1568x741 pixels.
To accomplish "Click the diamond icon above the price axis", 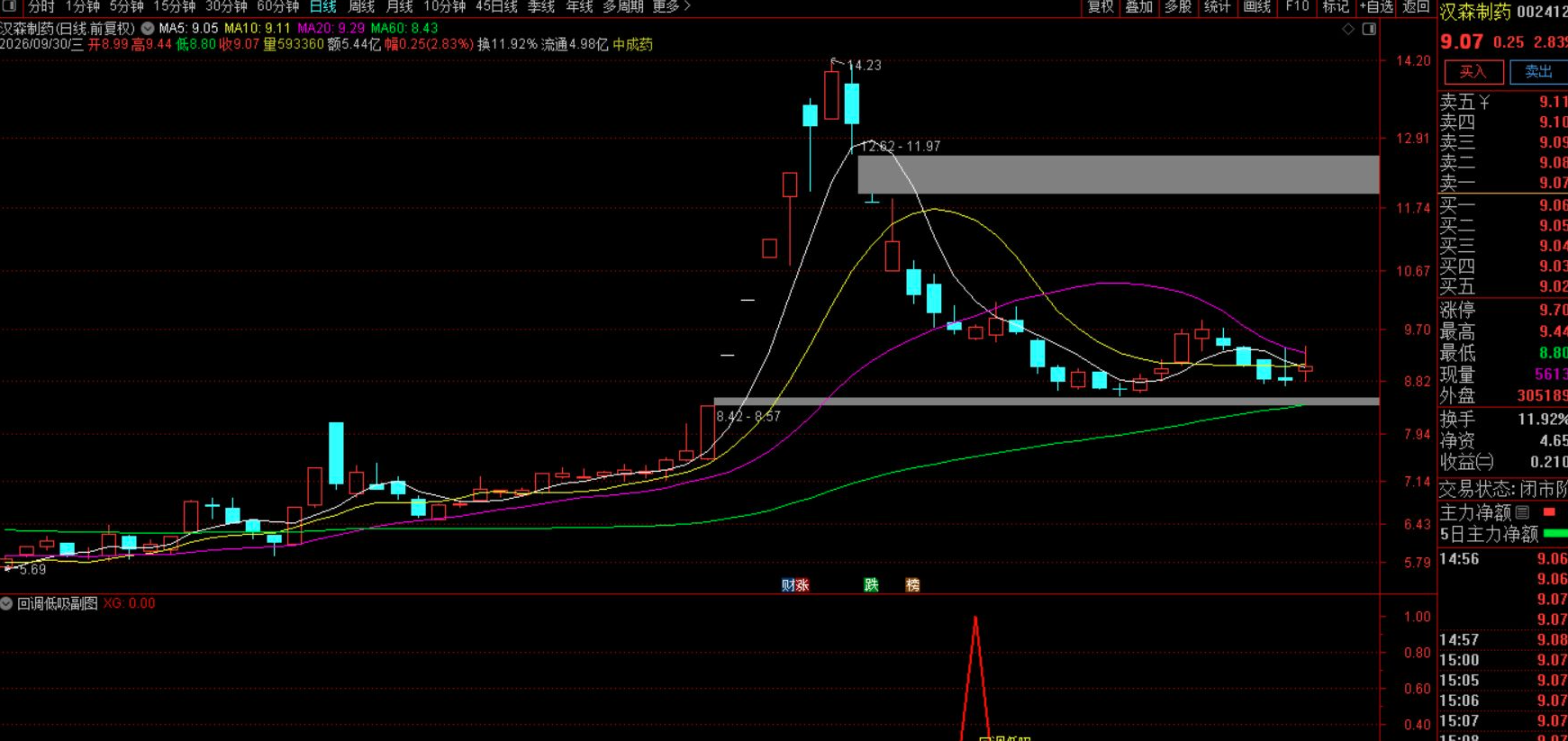I will point(1348,29).
